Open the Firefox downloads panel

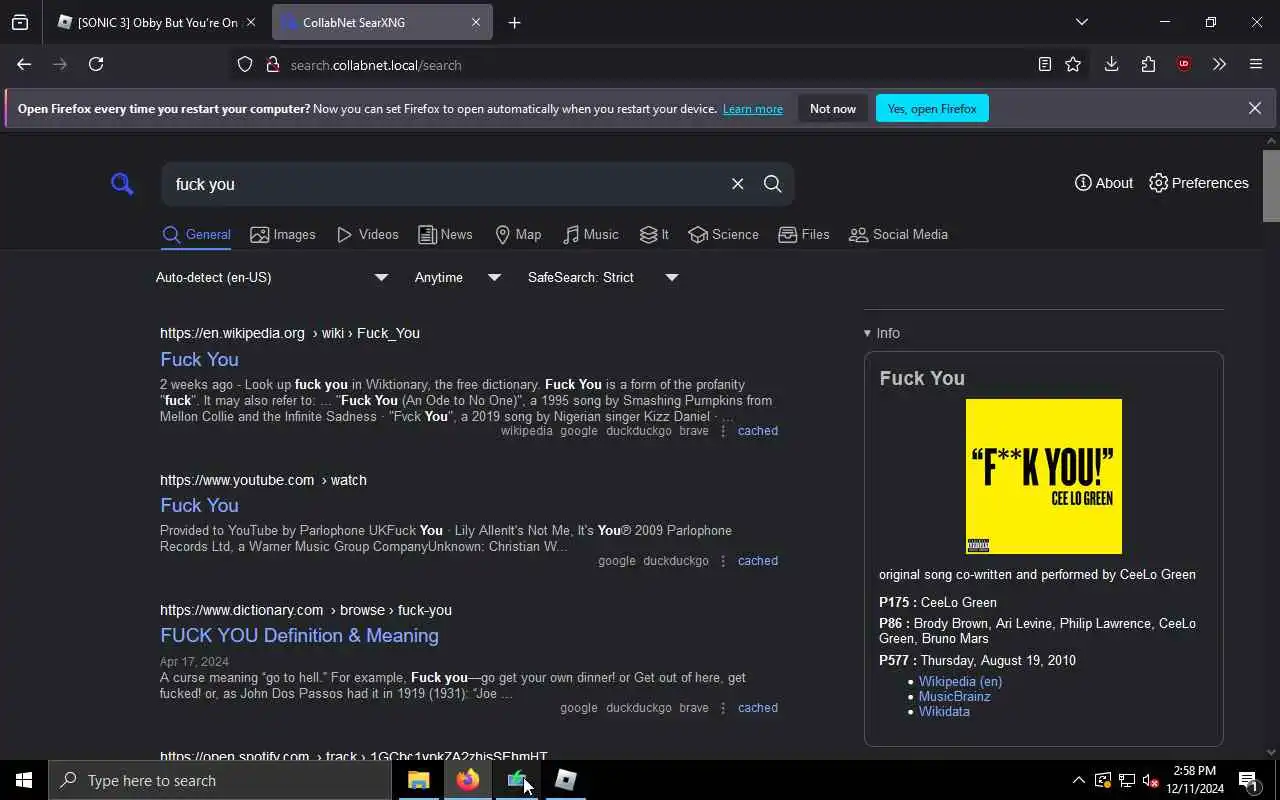(1111, 64)
